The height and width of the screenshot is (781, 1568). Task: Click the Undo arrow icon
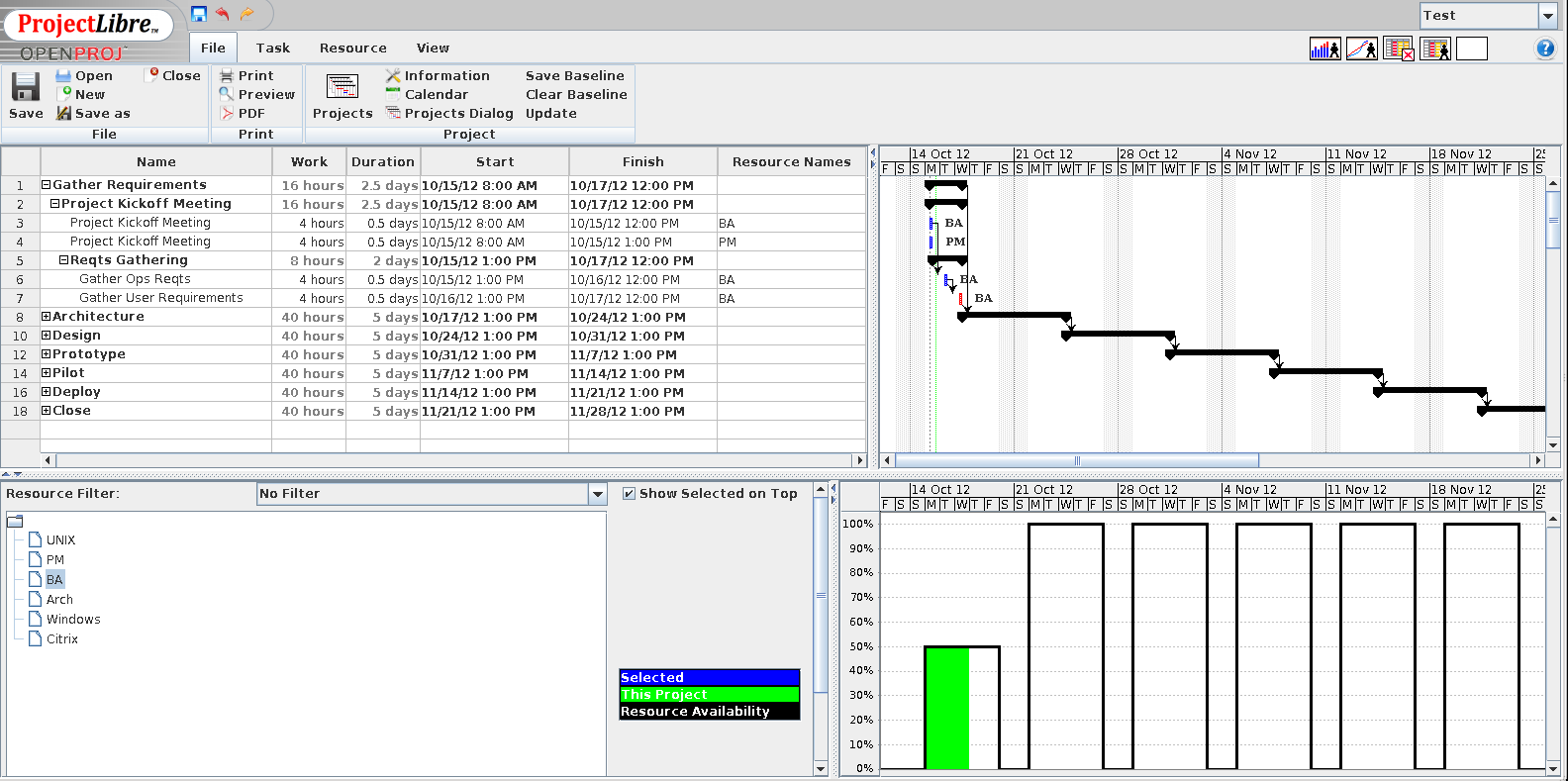[x=223, y=14]
